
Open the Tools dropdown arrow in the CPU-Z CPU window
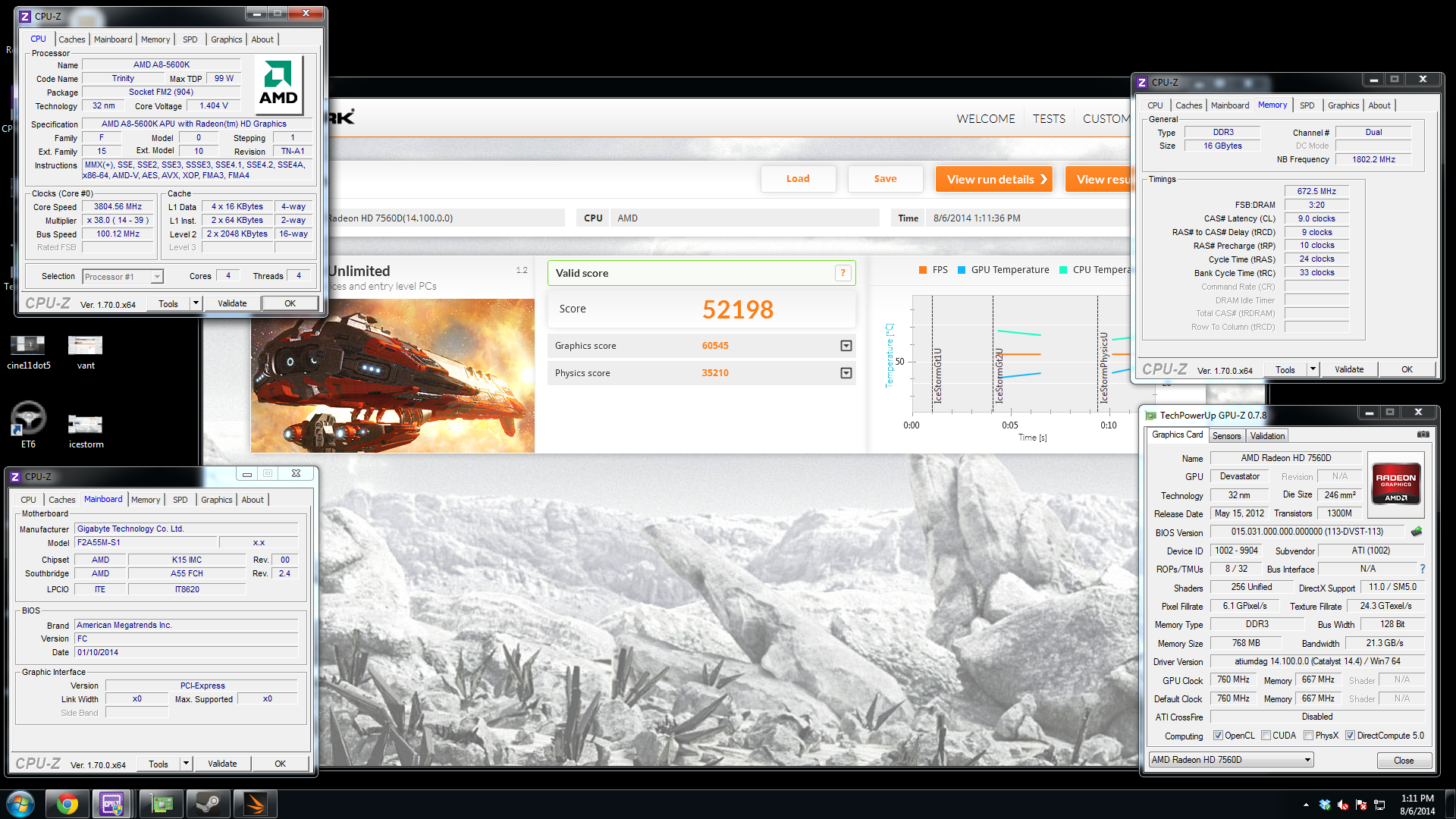[195, 303]
